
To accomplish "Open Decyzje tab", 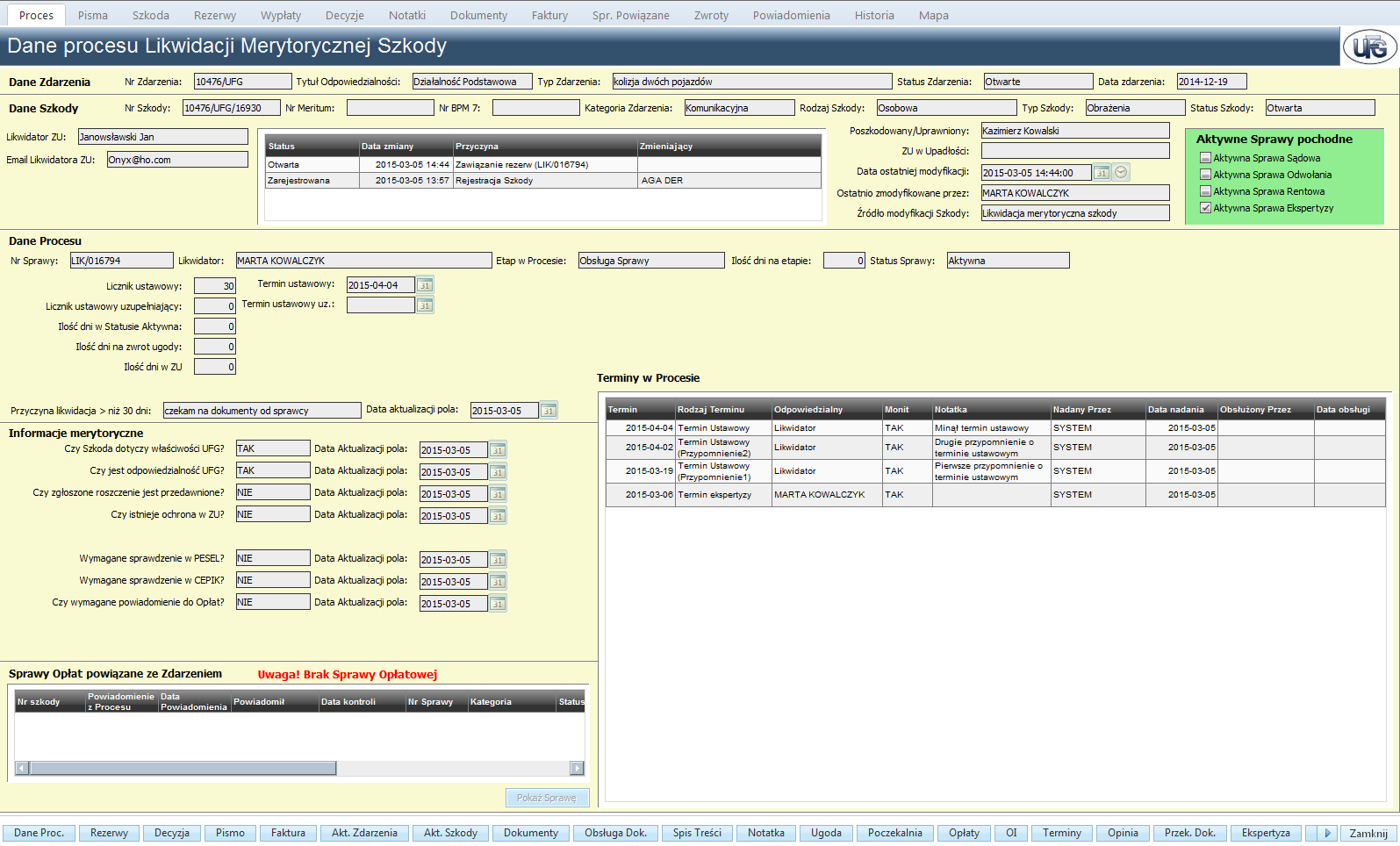I will pyautogui.click(x=345, y=15).
